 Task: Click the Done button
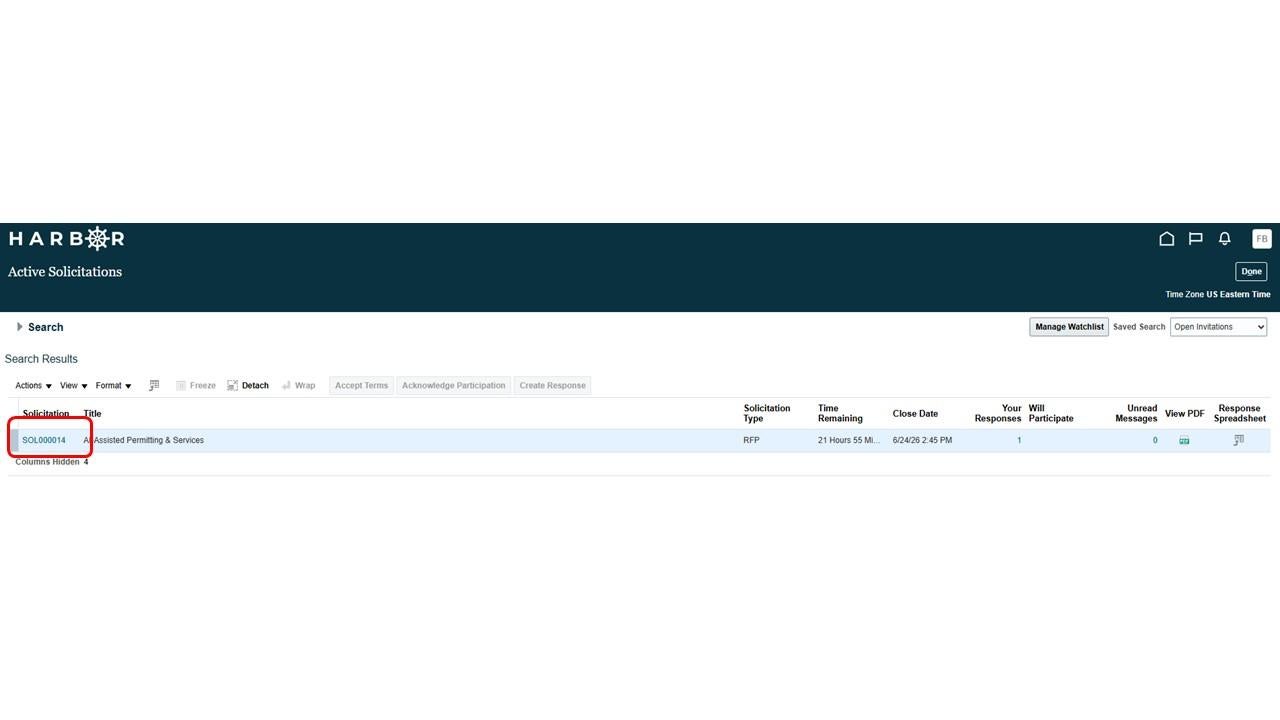click(1251, 271)
